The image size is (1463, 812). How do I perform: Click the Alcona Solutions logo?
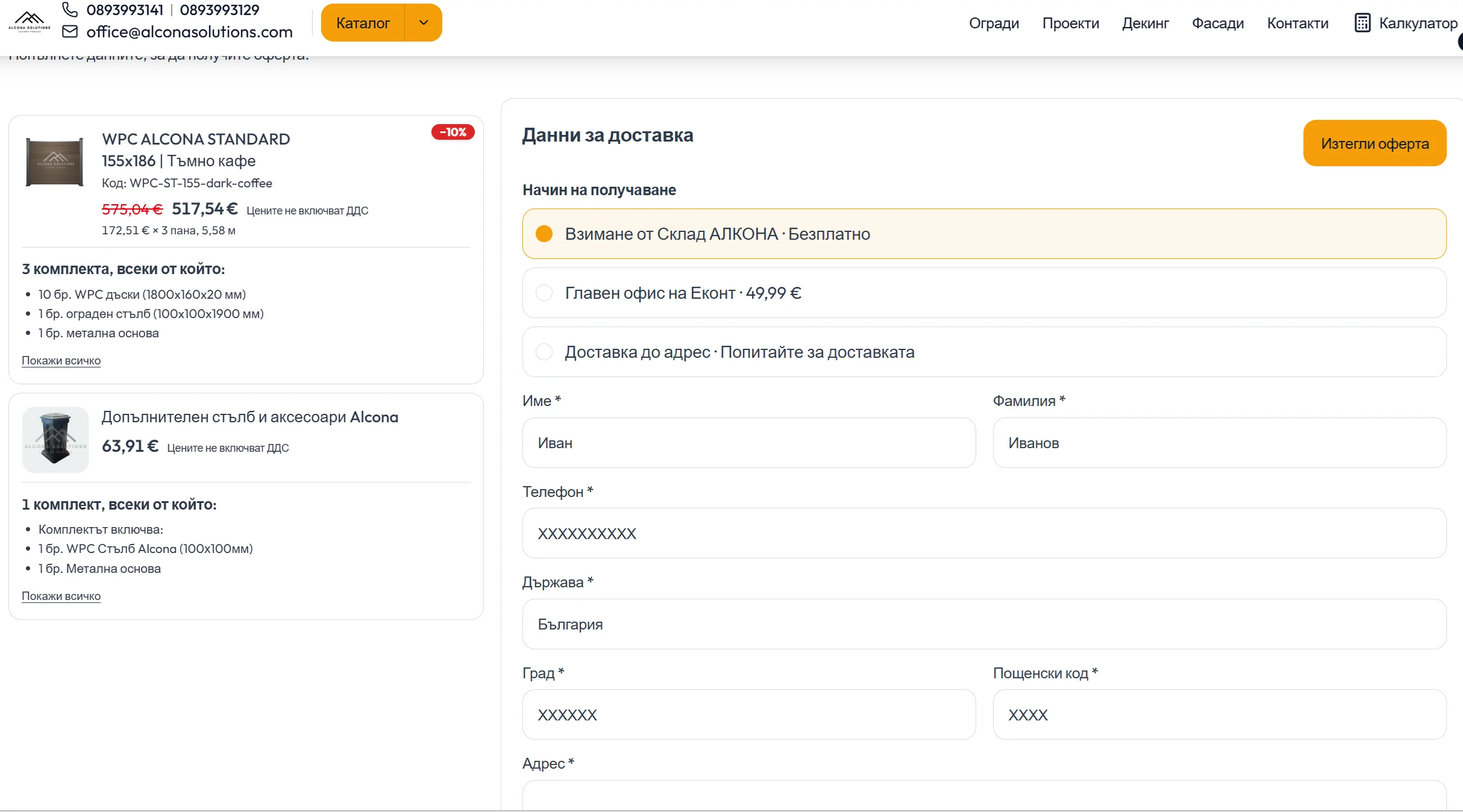[x=30, y=22]
